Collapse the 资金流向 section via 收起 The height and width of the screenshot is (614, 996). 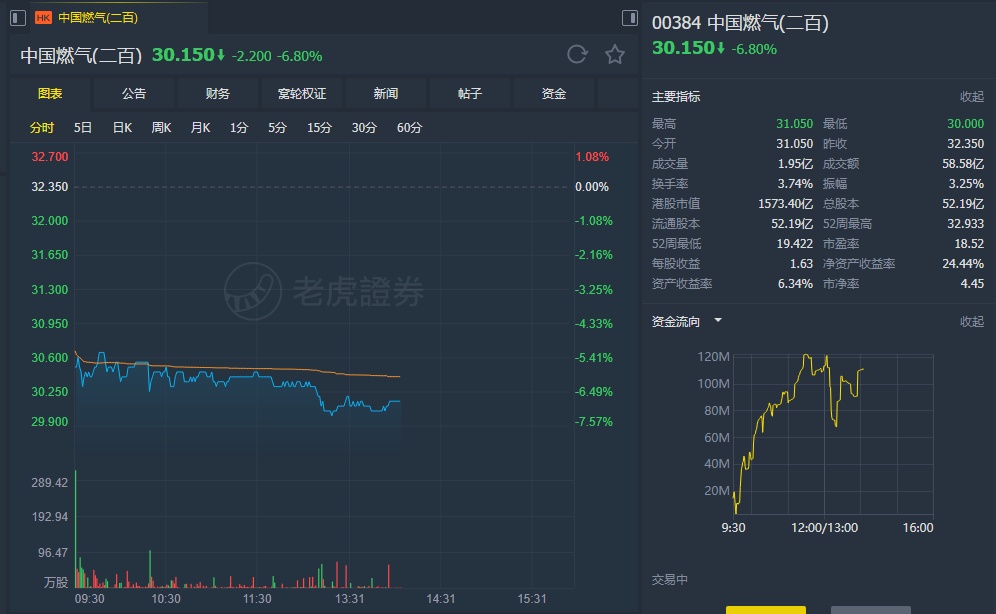click(x=971, y=322)
